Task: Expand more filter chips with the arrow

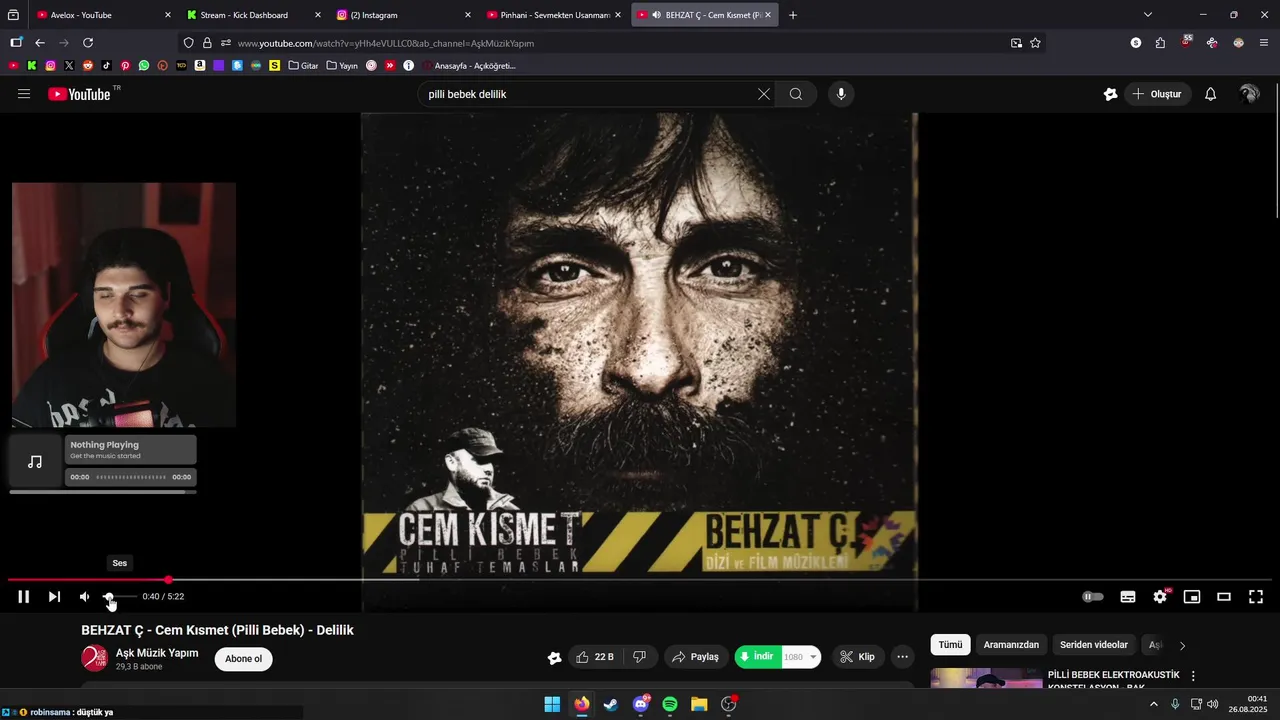Action: click(1183, 646)
